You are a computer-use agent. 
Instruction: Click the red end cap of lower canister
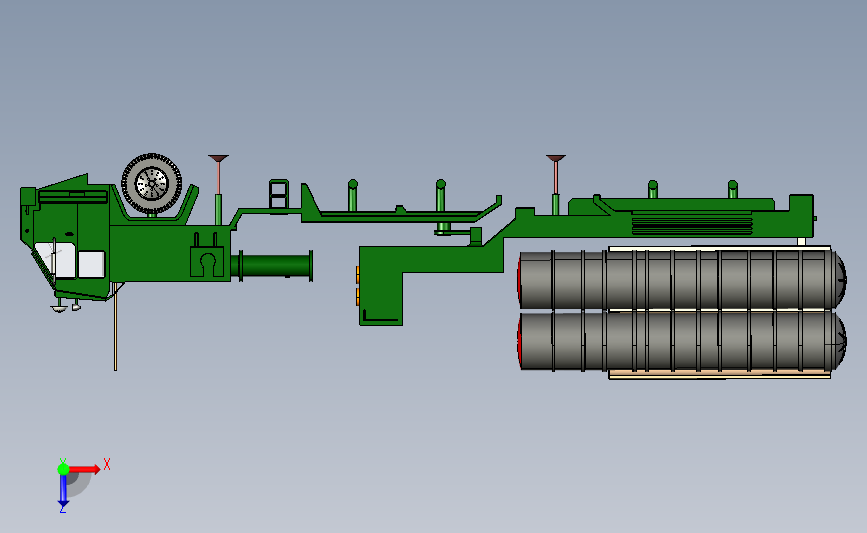pyautogui.click(x=520, y=341)
